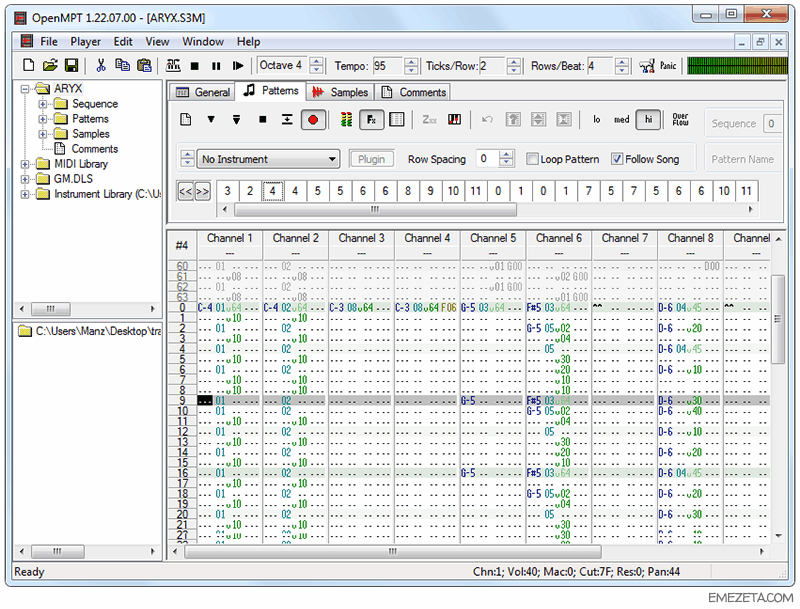Enable the Loop Pattern checkbox
The height and width of the screenshot is (609, 800).
pos(532,159)
